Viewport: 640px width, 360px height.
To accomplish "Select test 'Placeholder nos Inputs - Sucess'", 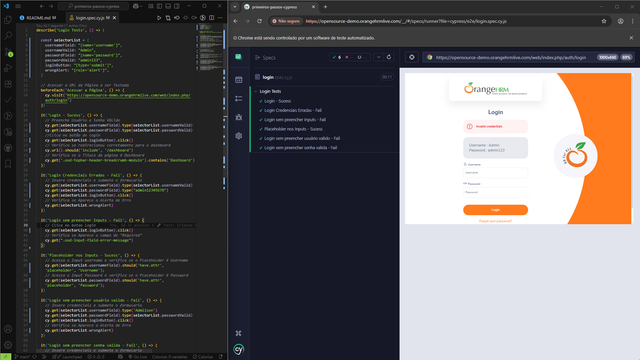I will tap(293, 129).
